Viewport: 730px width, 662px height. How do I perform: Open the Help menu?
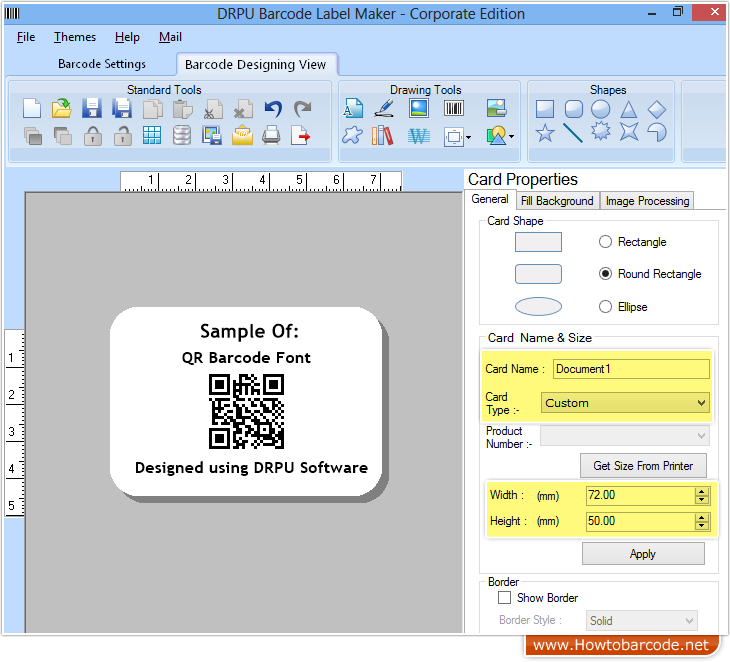[127, 37]
